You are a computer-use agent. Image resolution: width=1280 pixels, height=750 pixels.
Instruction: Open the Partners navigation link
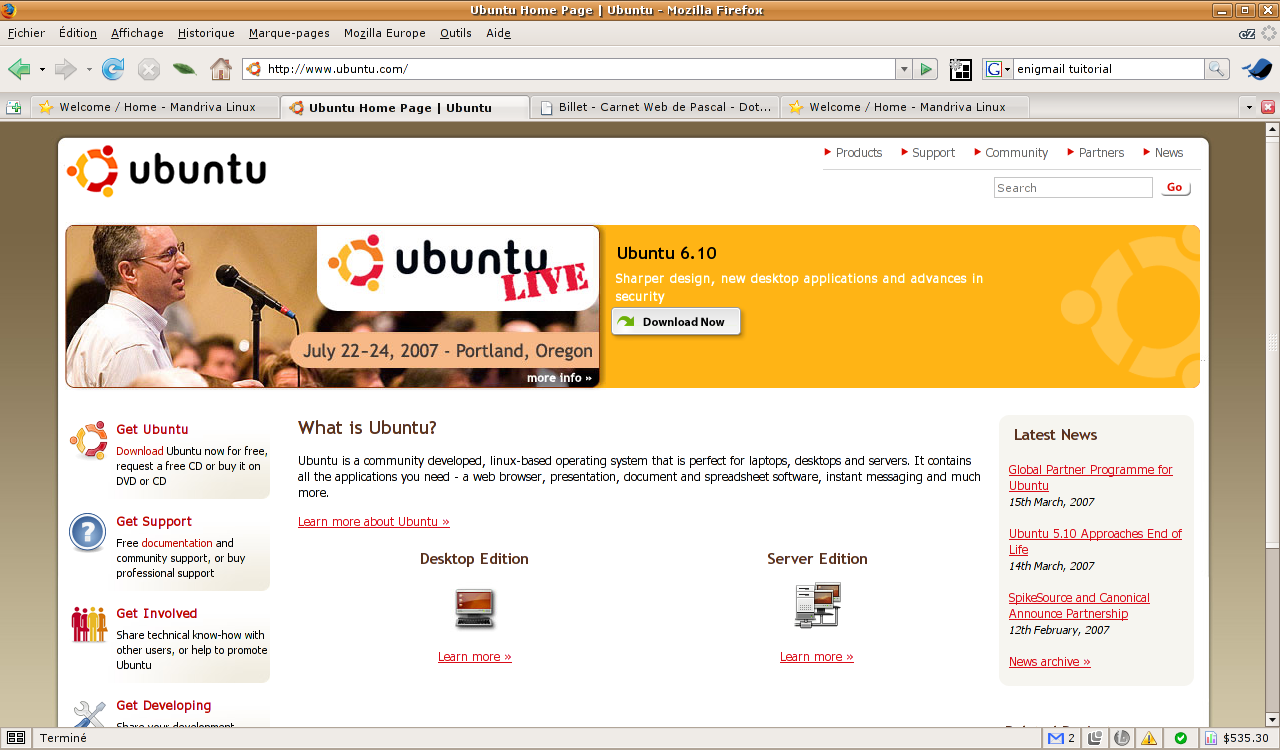(x=1102, y=153)
